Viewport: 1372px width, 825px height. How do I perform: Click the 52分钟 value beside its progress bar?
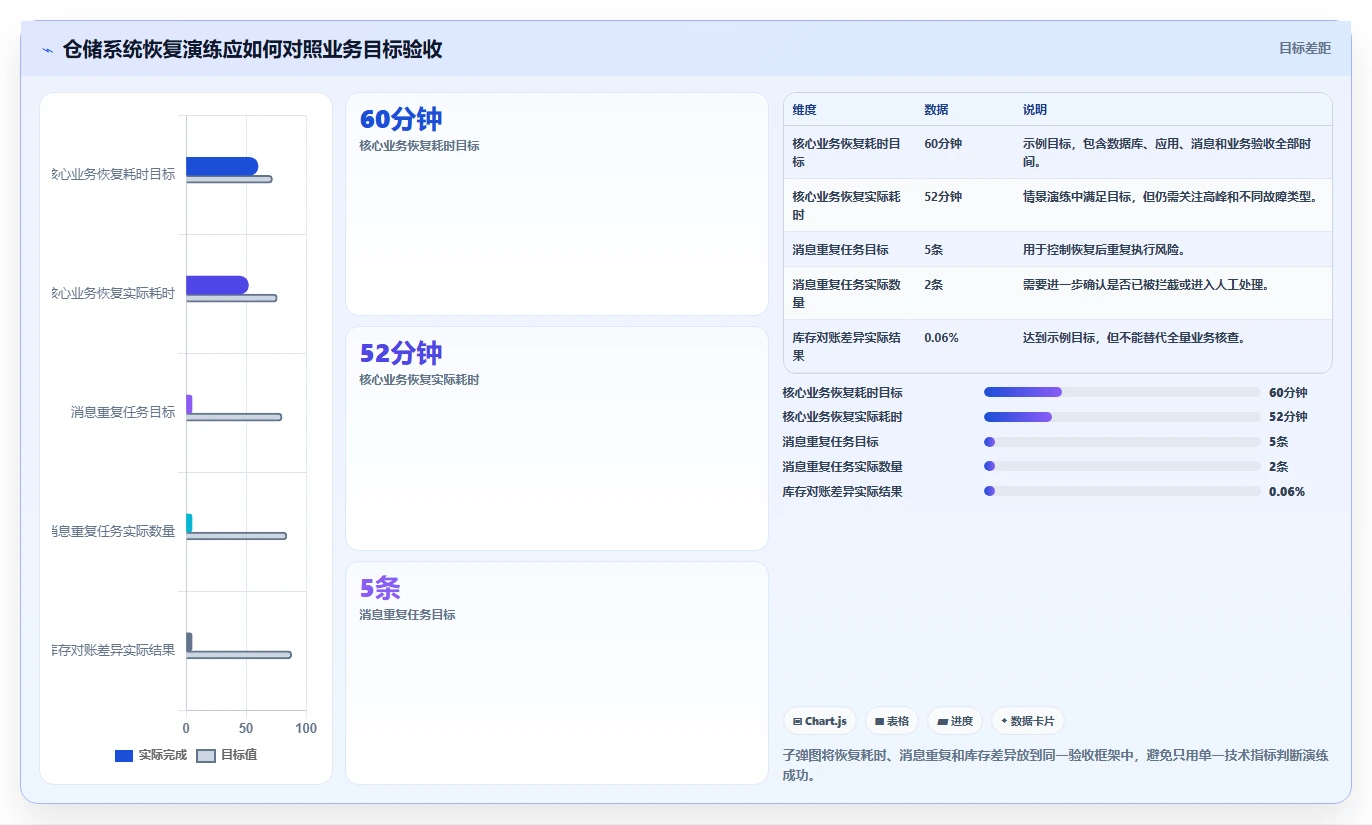1288,417
